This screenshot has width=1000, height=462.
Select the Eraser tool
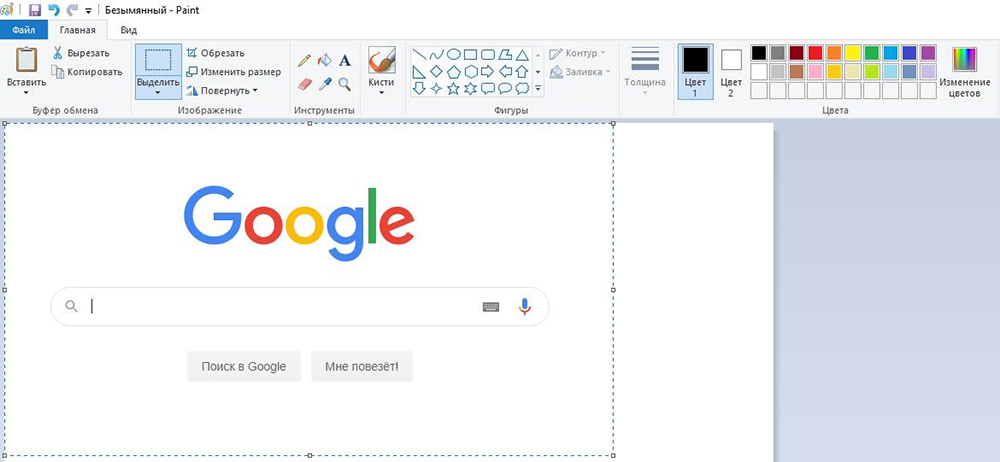coord(305,84)
